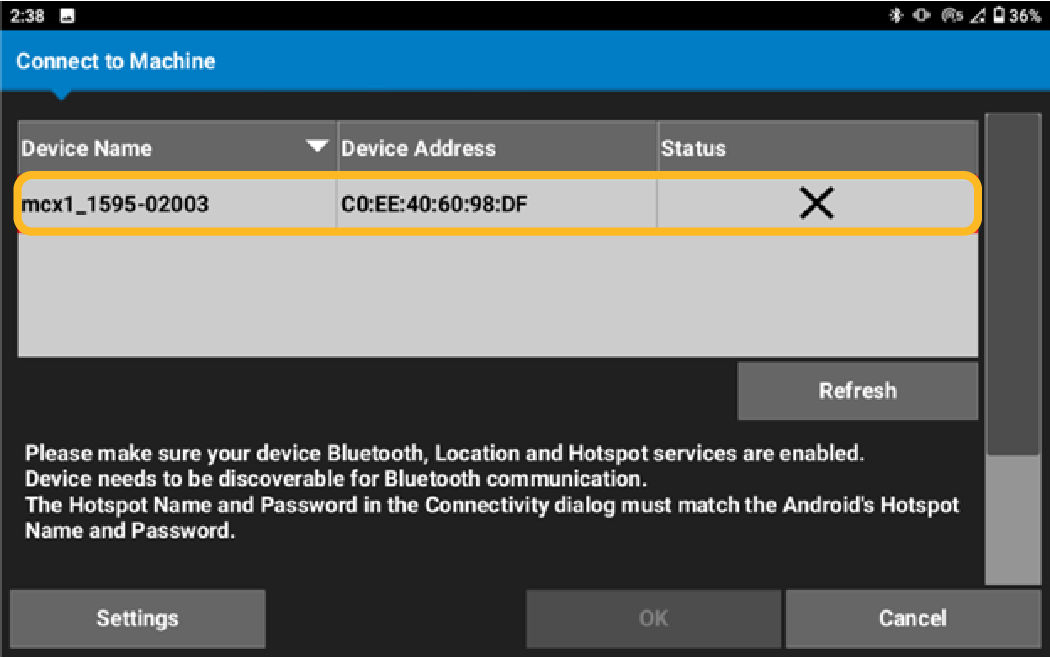Tap the image notification icon beside clock
Image resolution: width=1050 pixels, height=658 pixels.
point(67,16)
